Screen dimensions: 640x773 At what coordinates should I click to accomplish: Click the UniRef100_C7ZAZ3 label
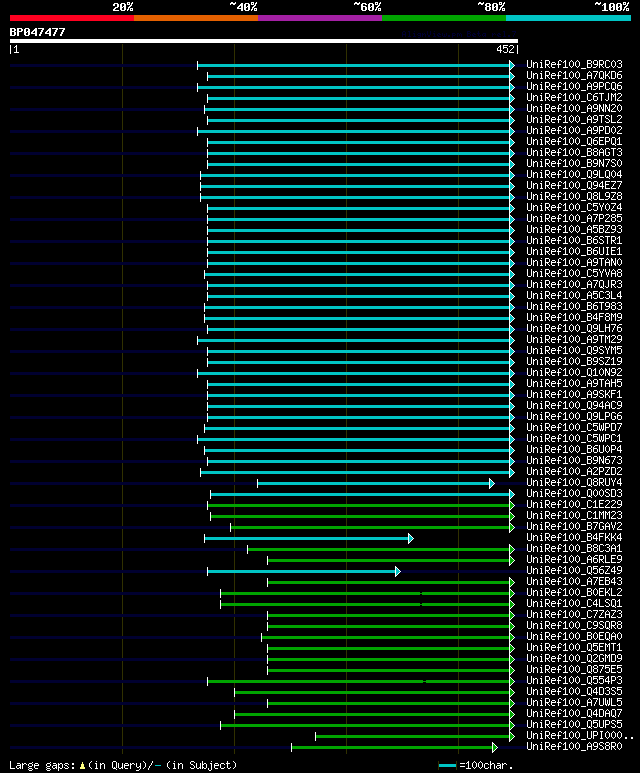(574, 614)
